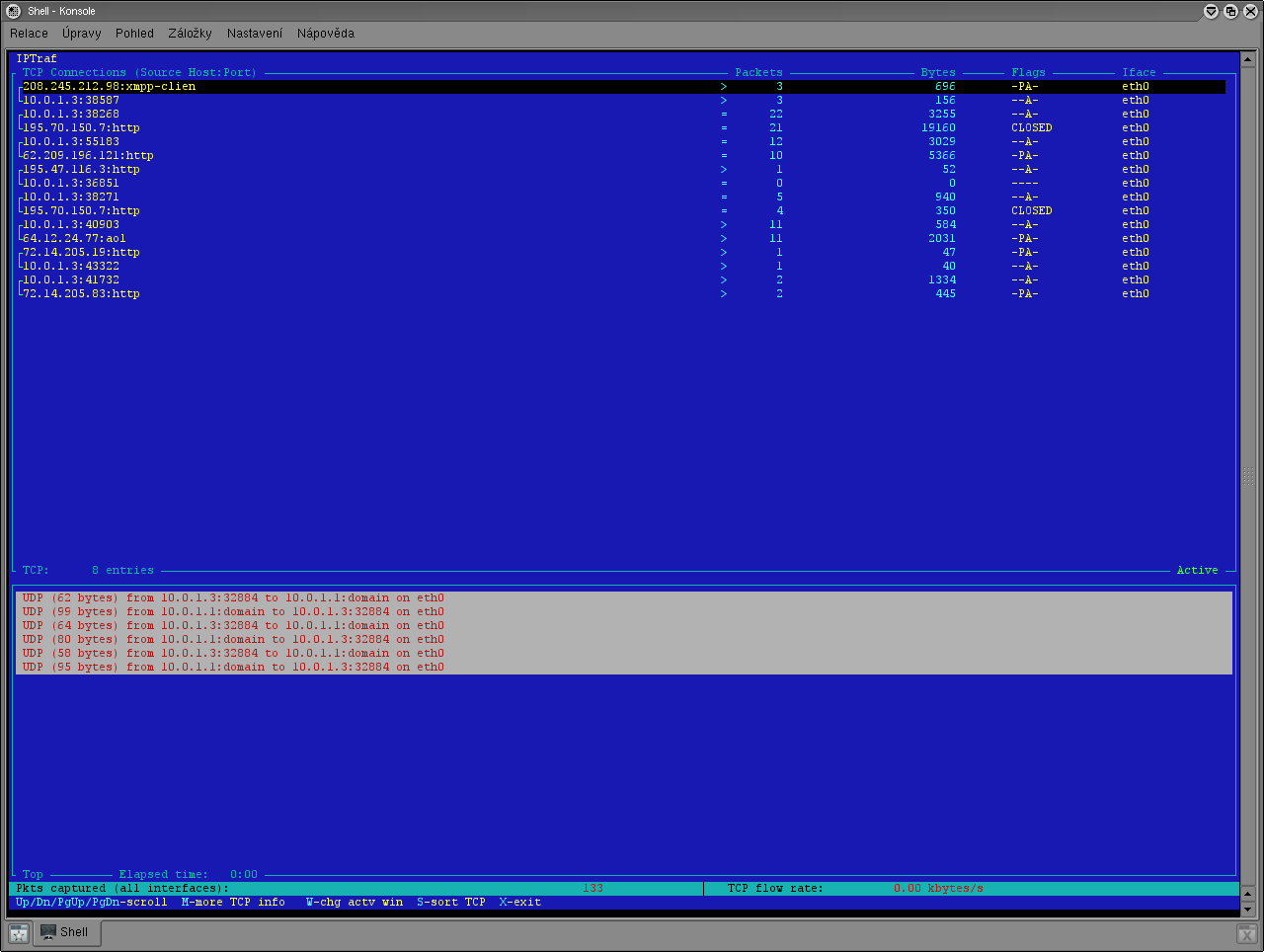
Task: Switch to the Shell tab
Action: 65,932
